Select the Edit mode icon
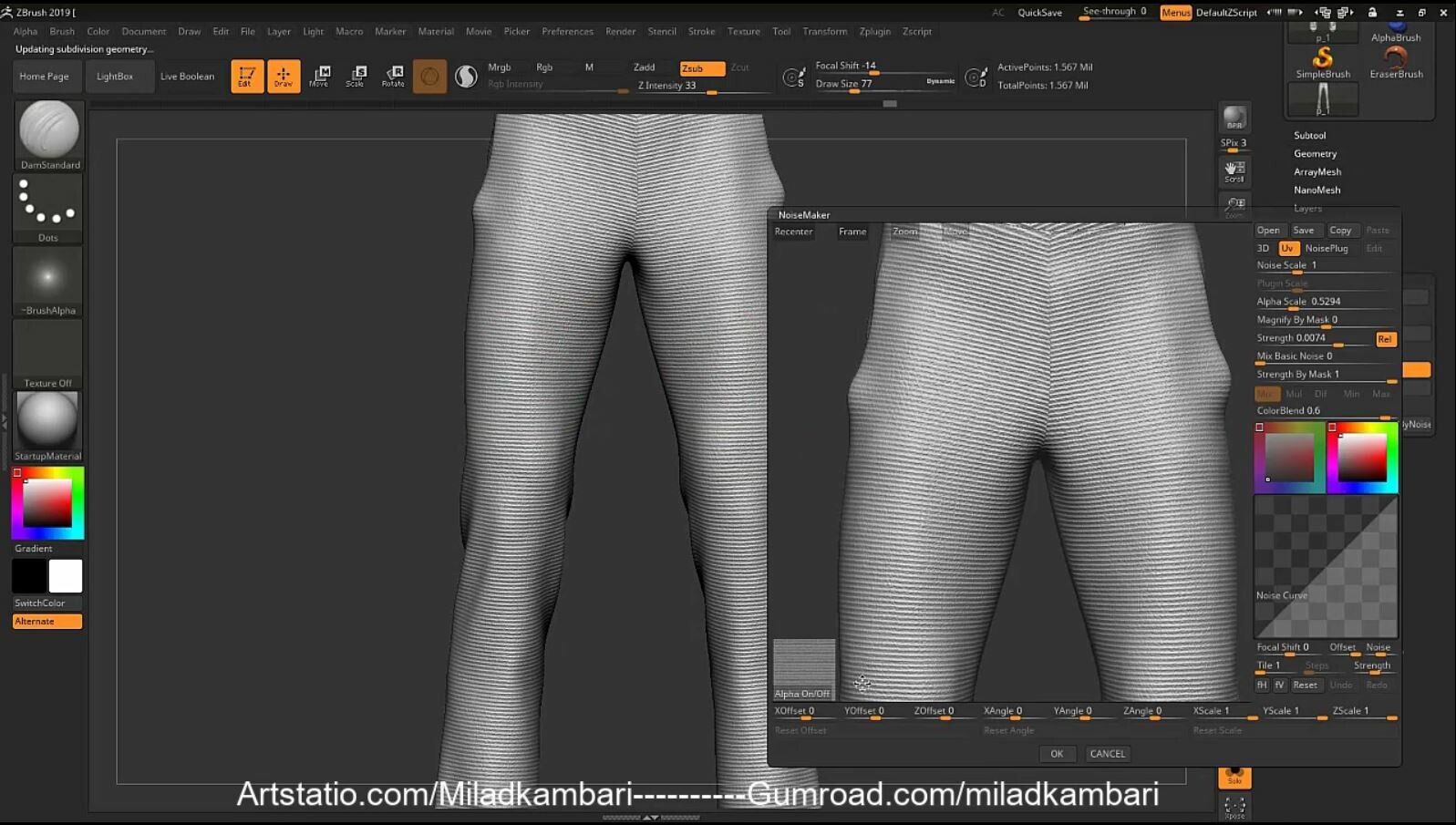 (x=247, y=77)
